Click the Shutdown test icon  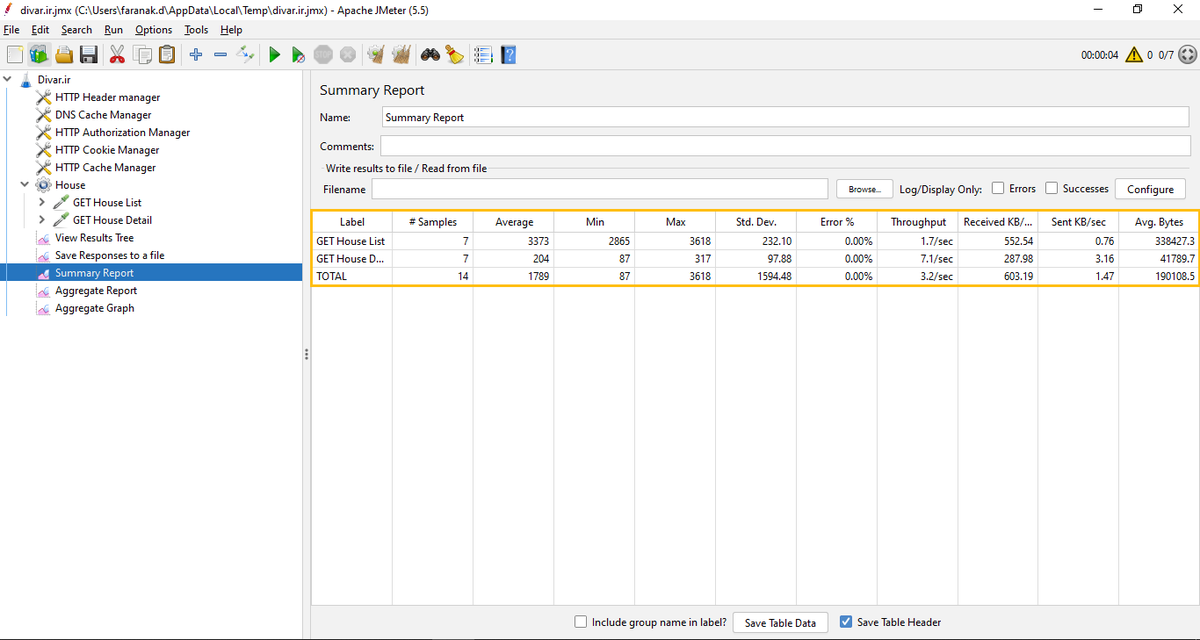[347, 55]
